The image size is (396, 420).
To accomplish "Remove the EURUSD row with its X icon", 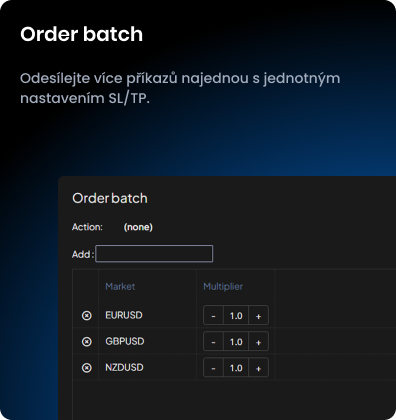I will pos(87,315).
